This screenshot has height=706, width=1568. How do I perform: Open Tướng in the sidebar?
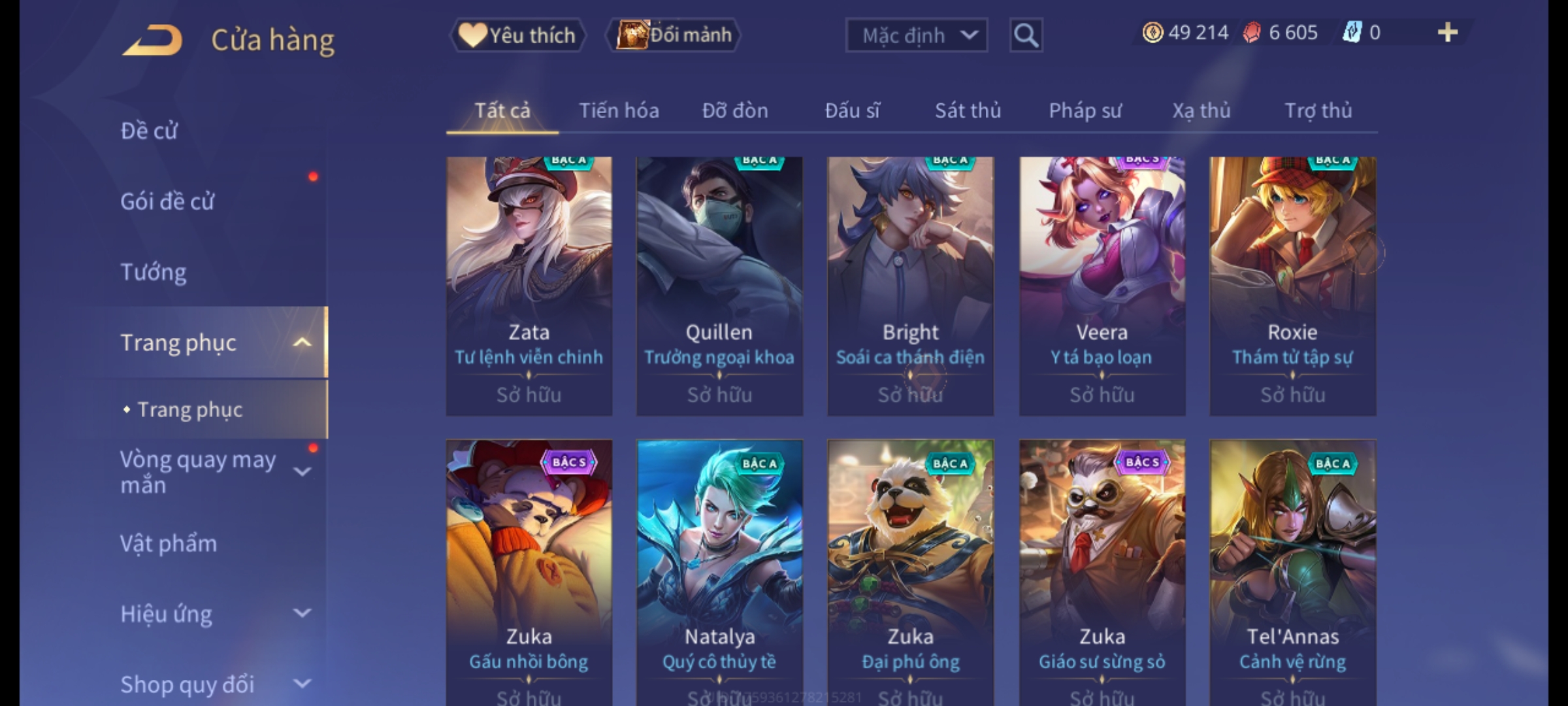153,272
